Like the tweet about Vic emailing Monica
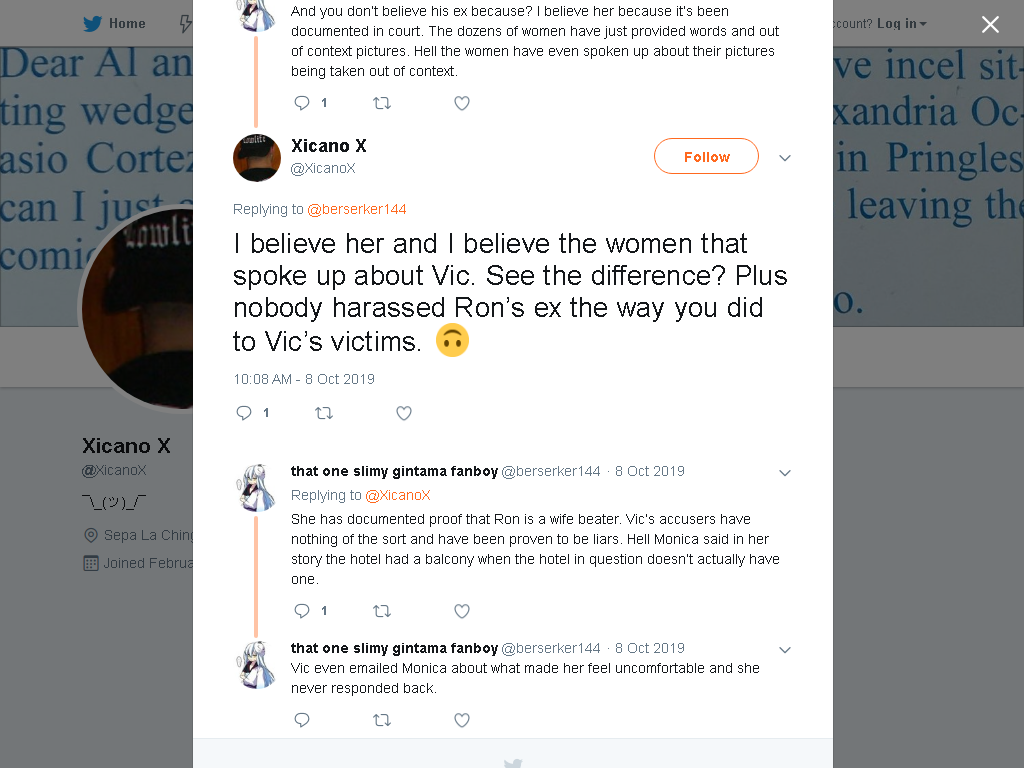 (x=462, y=720)
